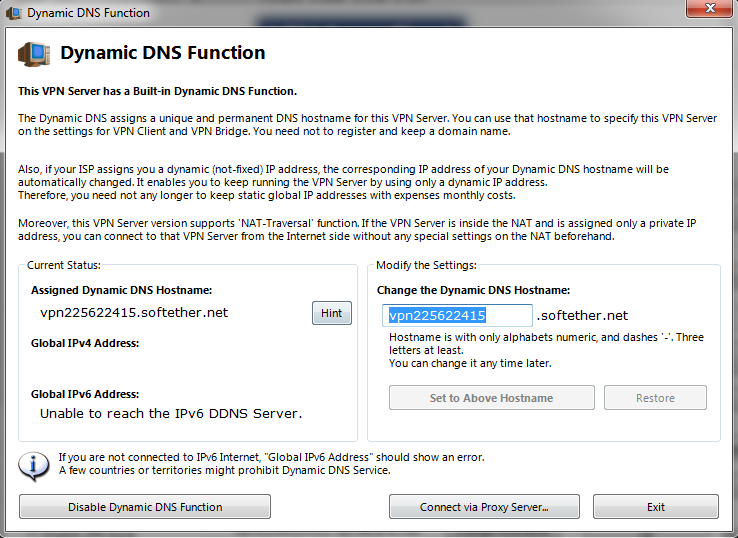Image resolution: width=738 pixels, height=538 pixels.
Task: Click the Hint button beside the hostname
Action: click(x=332, y=313)
